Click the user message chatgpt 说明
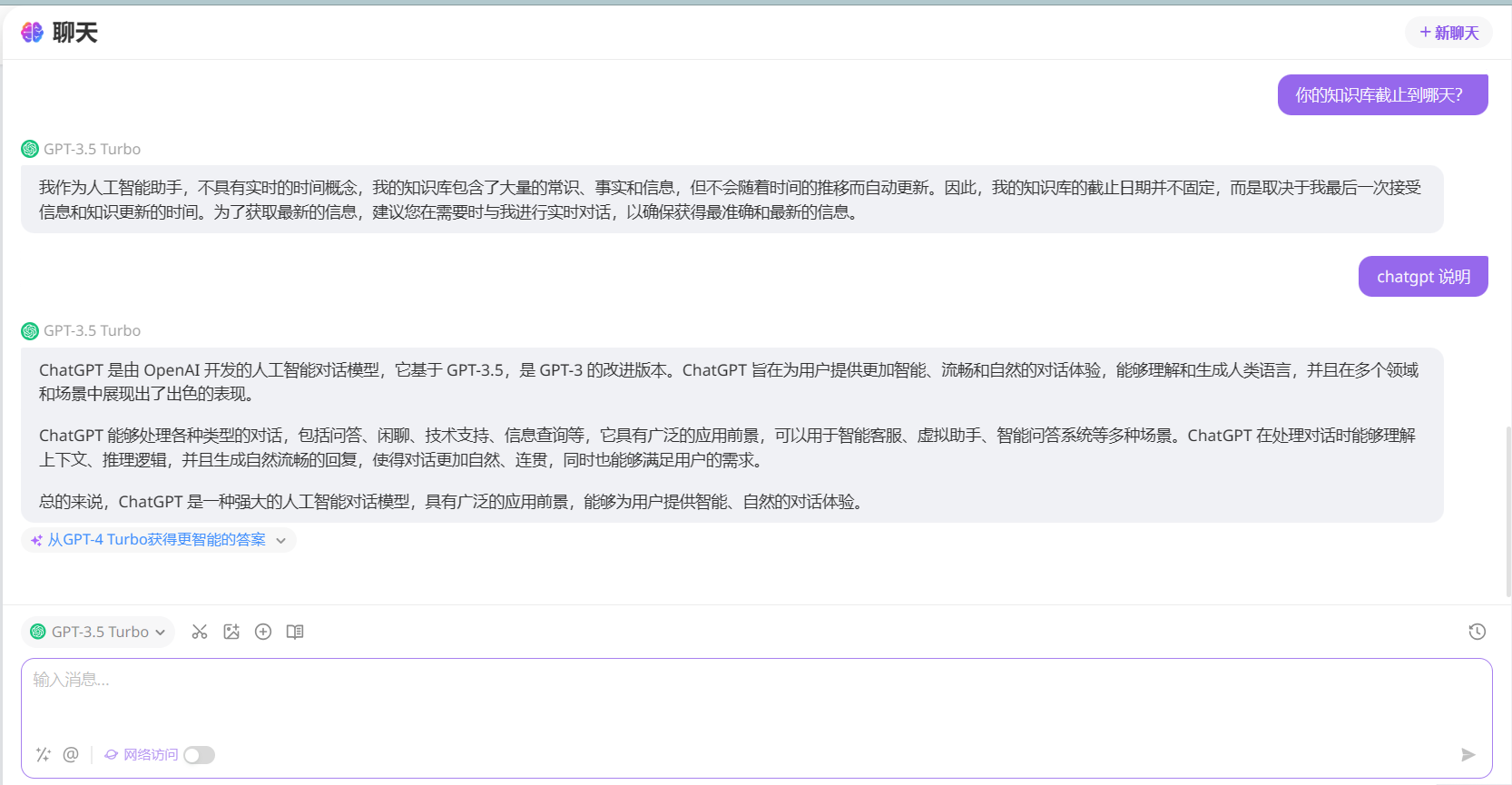This screenshot has width=1512, height=785. [x=1423, y=277]
